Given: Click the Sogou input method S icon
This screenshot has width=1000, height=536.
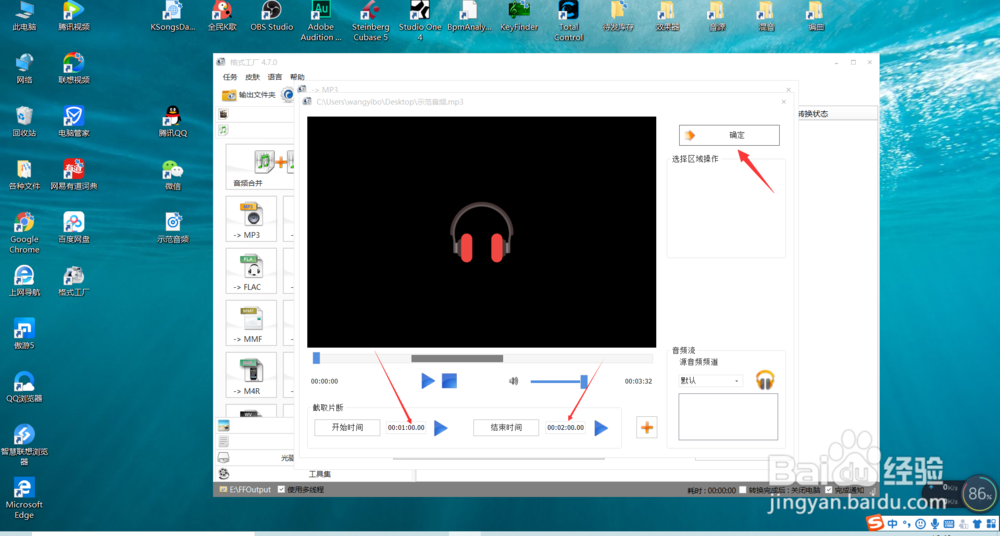Looking at the screenshot, I should [x=877, y=524].
